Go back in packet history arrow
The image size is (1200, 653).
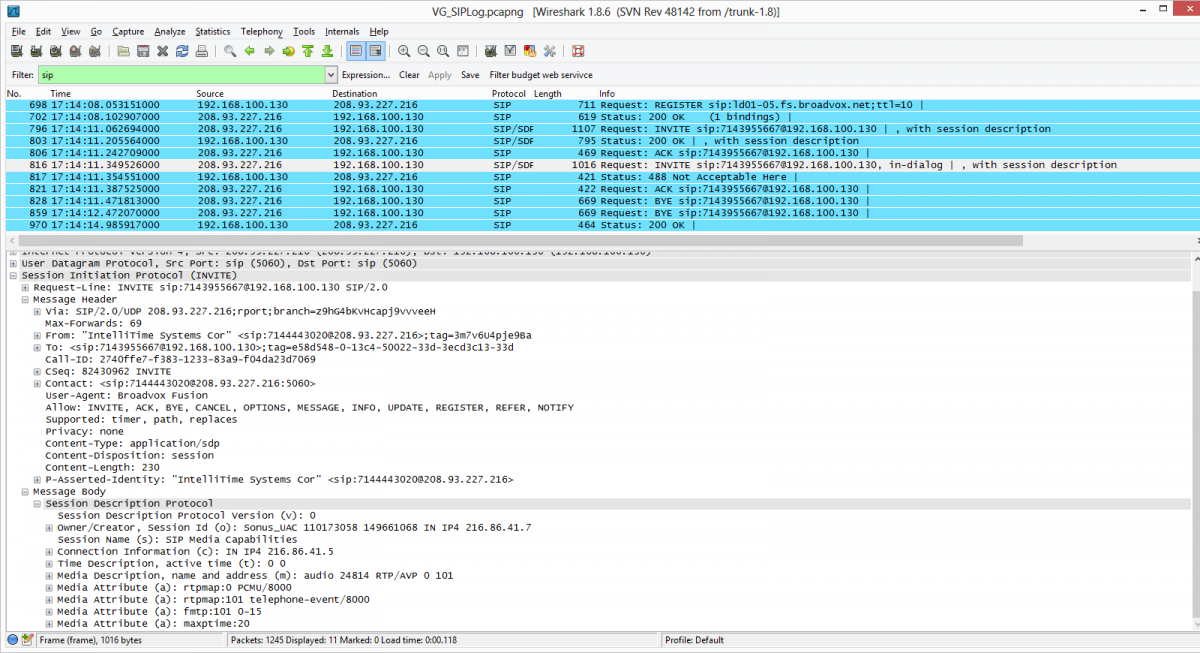pos(249,51)
